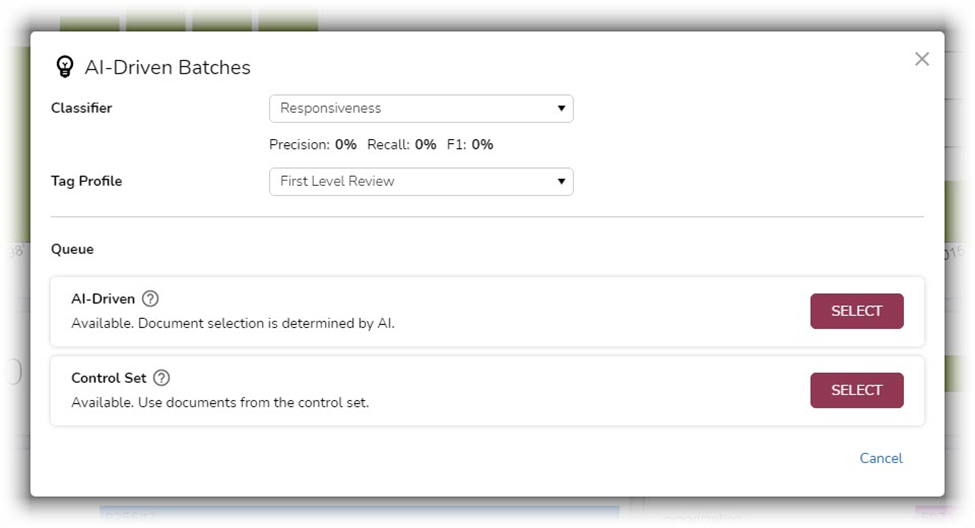
Task: Open the help icon next to AI-Driven
Action: [x=150, y=299]
